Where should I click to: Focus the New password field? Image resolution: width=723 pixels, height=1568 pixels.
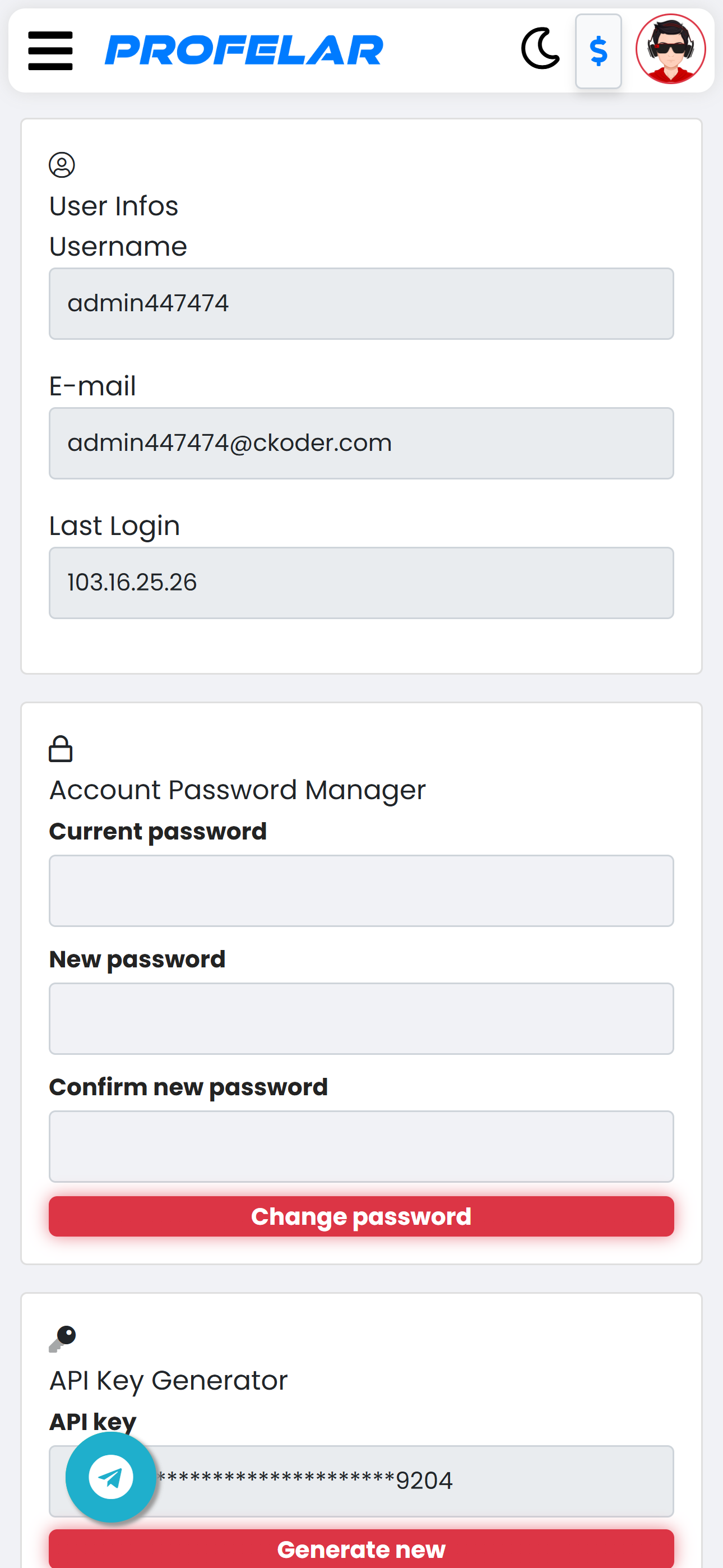(361, 1018)
